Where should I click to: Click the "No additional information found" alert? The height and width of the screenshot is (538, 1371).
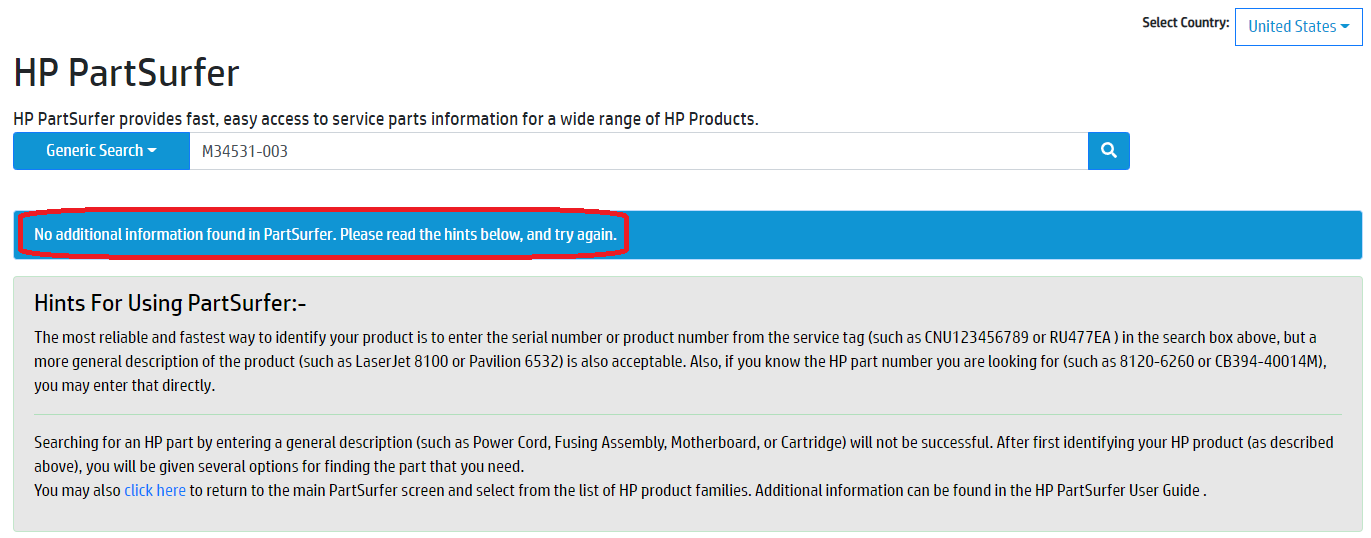[x=325, y=235]
